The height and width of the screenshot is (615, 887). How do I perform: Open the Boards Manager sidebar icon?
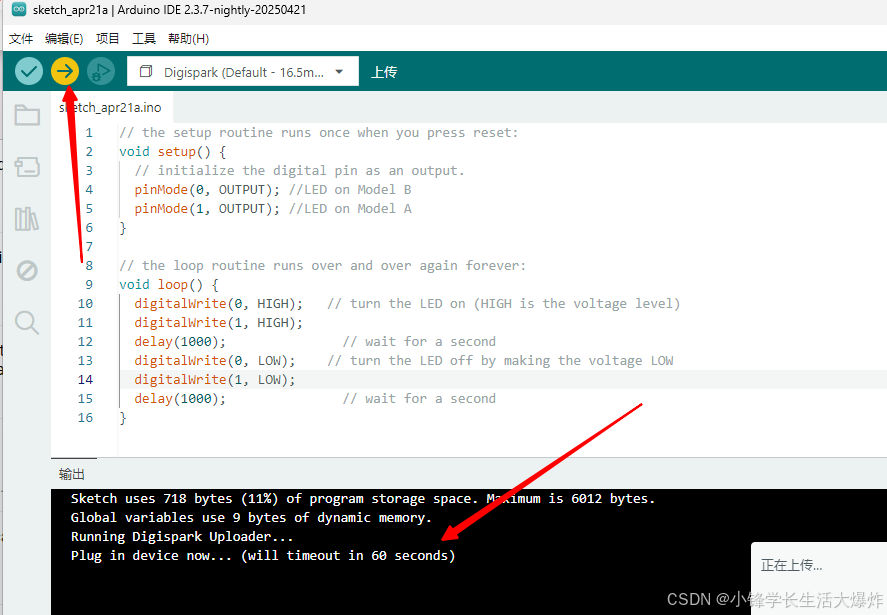27,166
